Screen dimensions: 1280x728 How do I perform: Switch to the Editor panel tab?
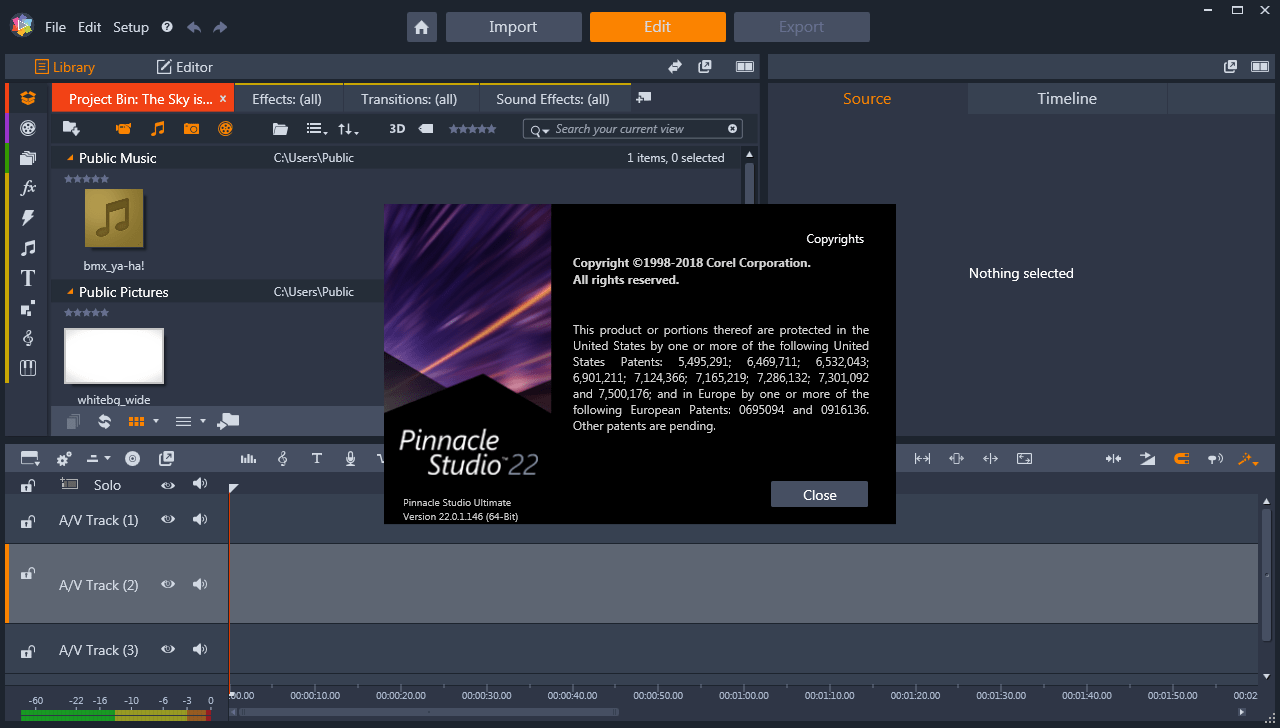pyautogui.click(x=185, y=67)
